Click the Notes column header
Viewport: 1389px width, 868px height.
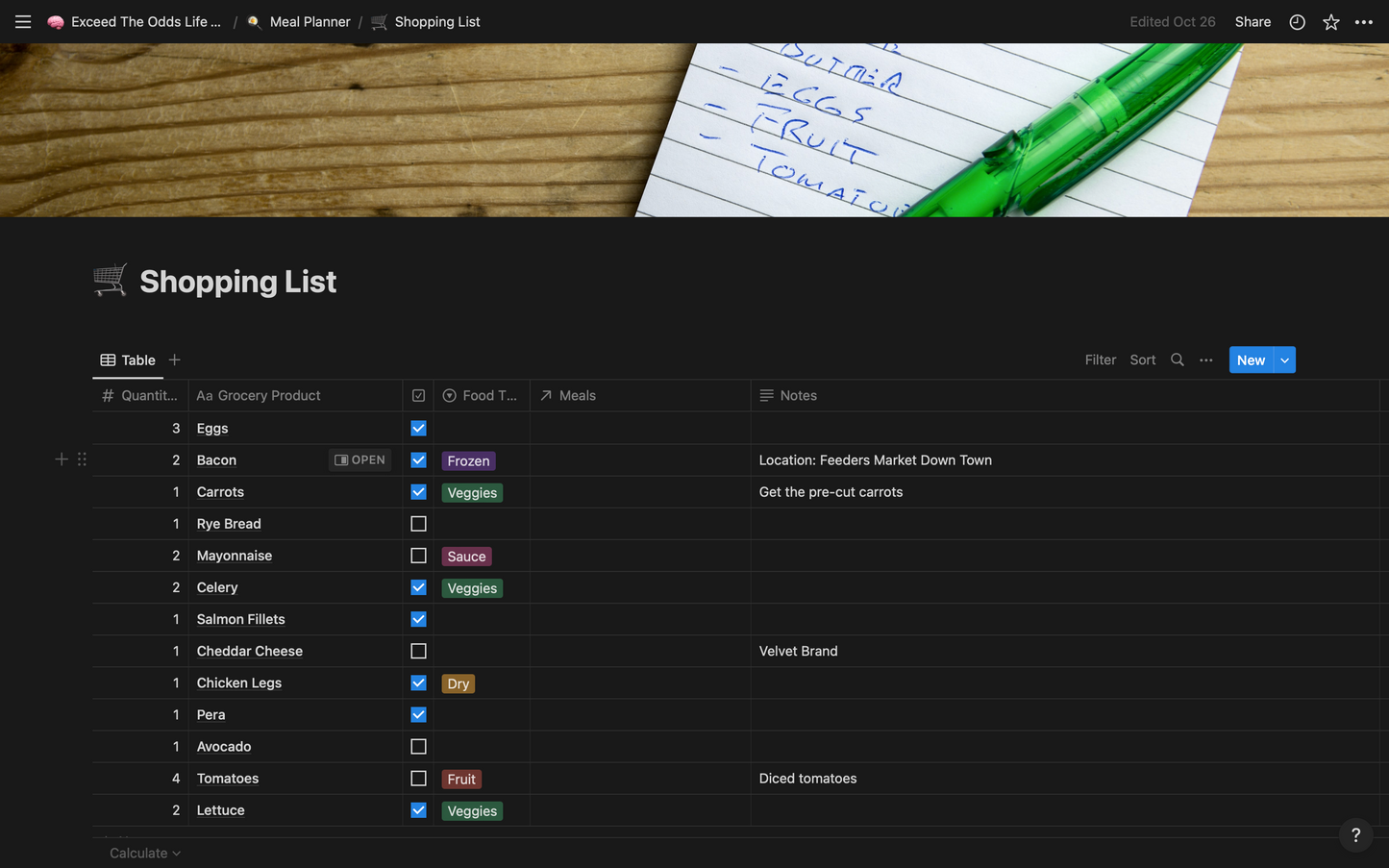click(x=1065, y=395)
